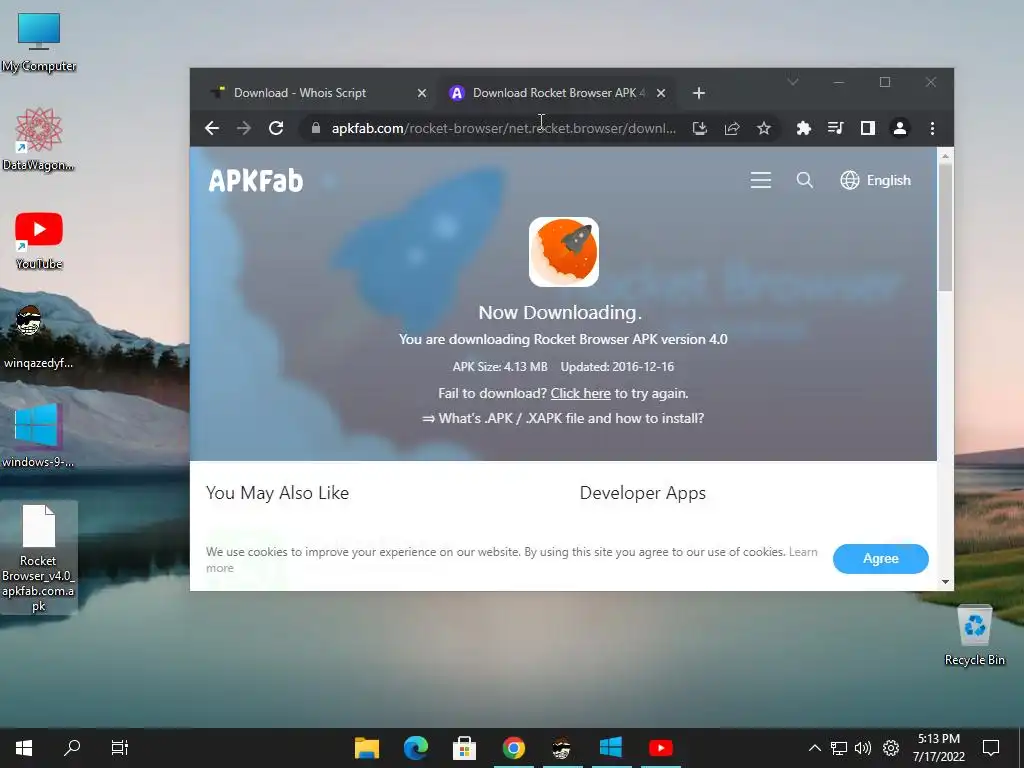This screenshot has height=768, width=1024.
Task: Accept cookies with the Agree button
Action: [880, 558]
